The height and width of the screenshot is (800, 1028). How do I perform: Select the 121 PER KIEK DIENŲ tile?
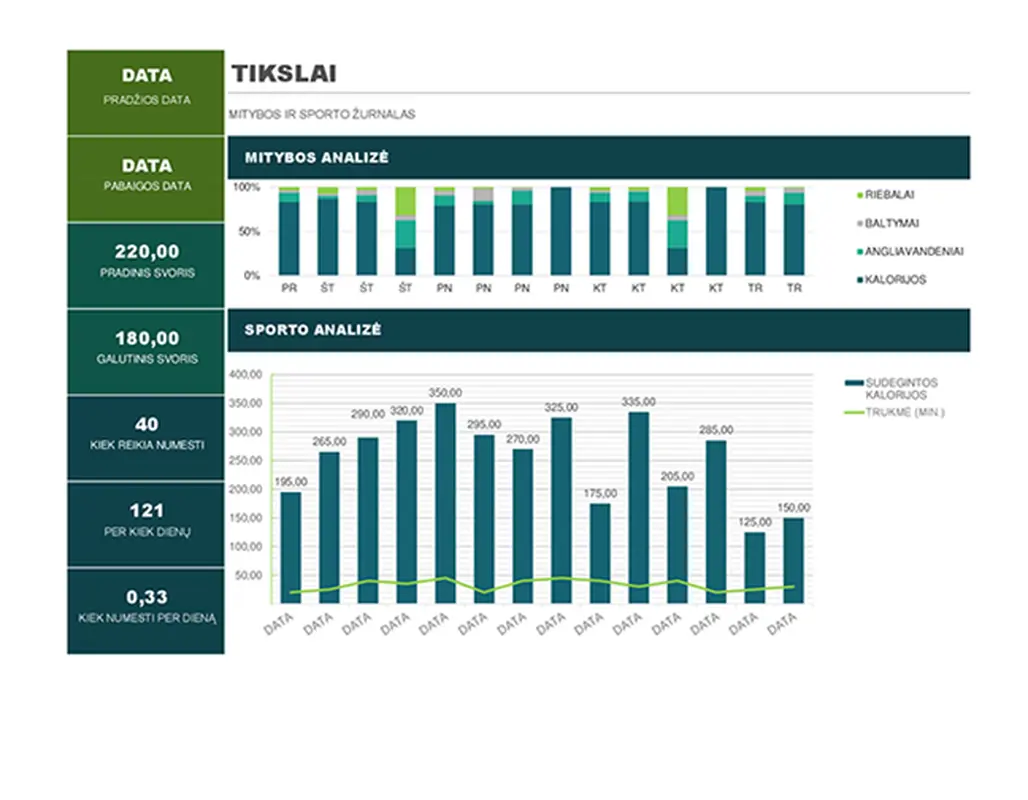(x=146, y=523)
